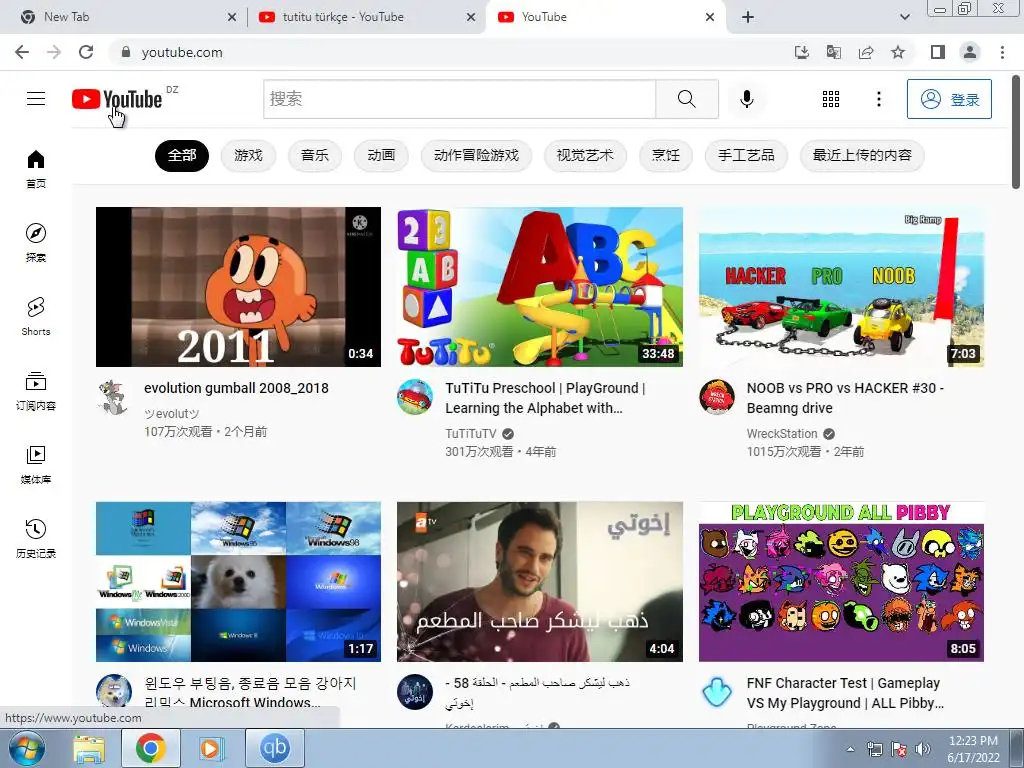Screen dimensions: 1024x768
Task: Open the WreckStation channel name
Action: (x=782, y=434)
